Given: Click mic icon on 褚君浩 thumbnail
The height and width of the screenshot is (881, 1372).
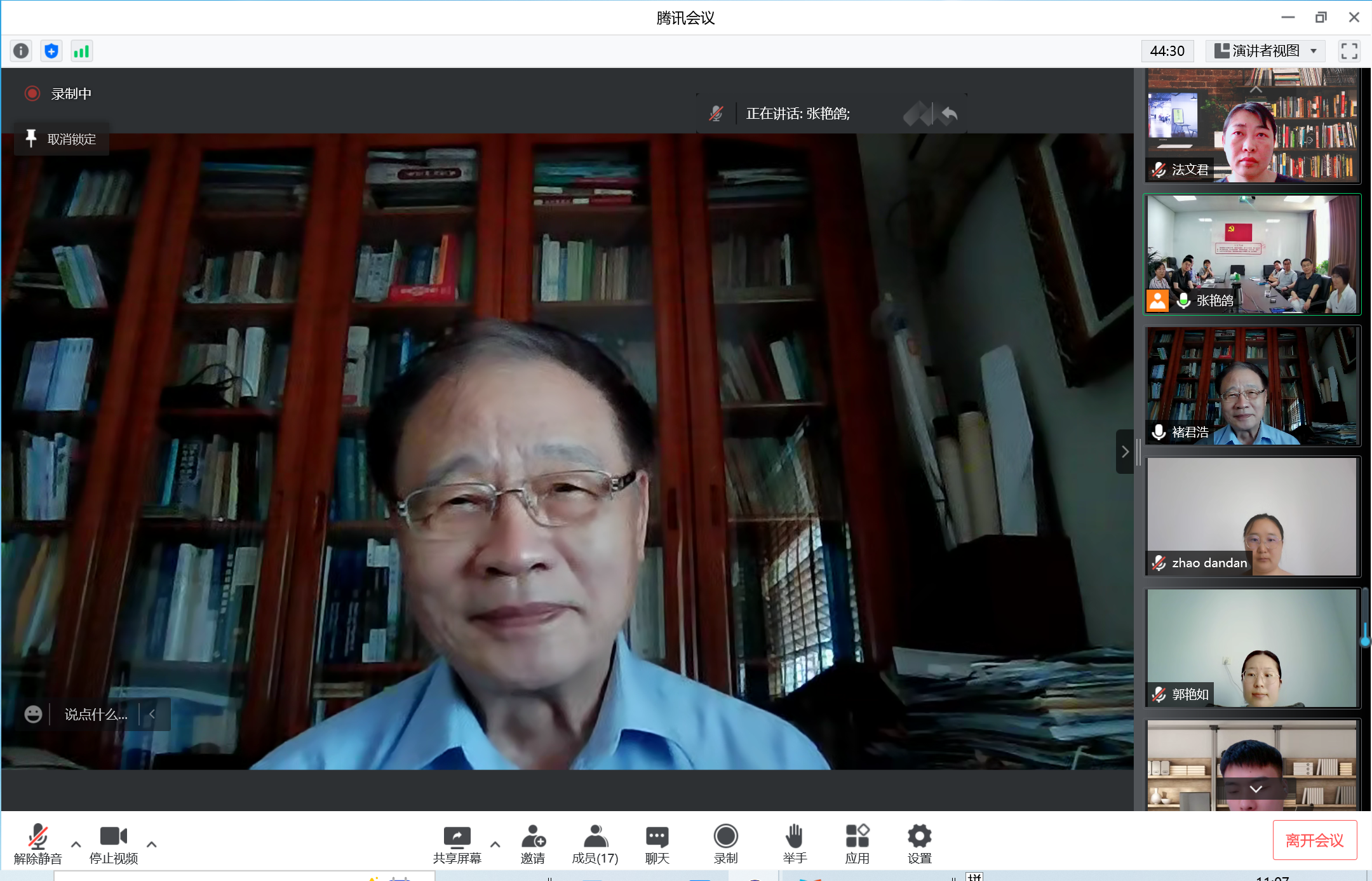Looking at the screenshot, I should pos(1159,432).
